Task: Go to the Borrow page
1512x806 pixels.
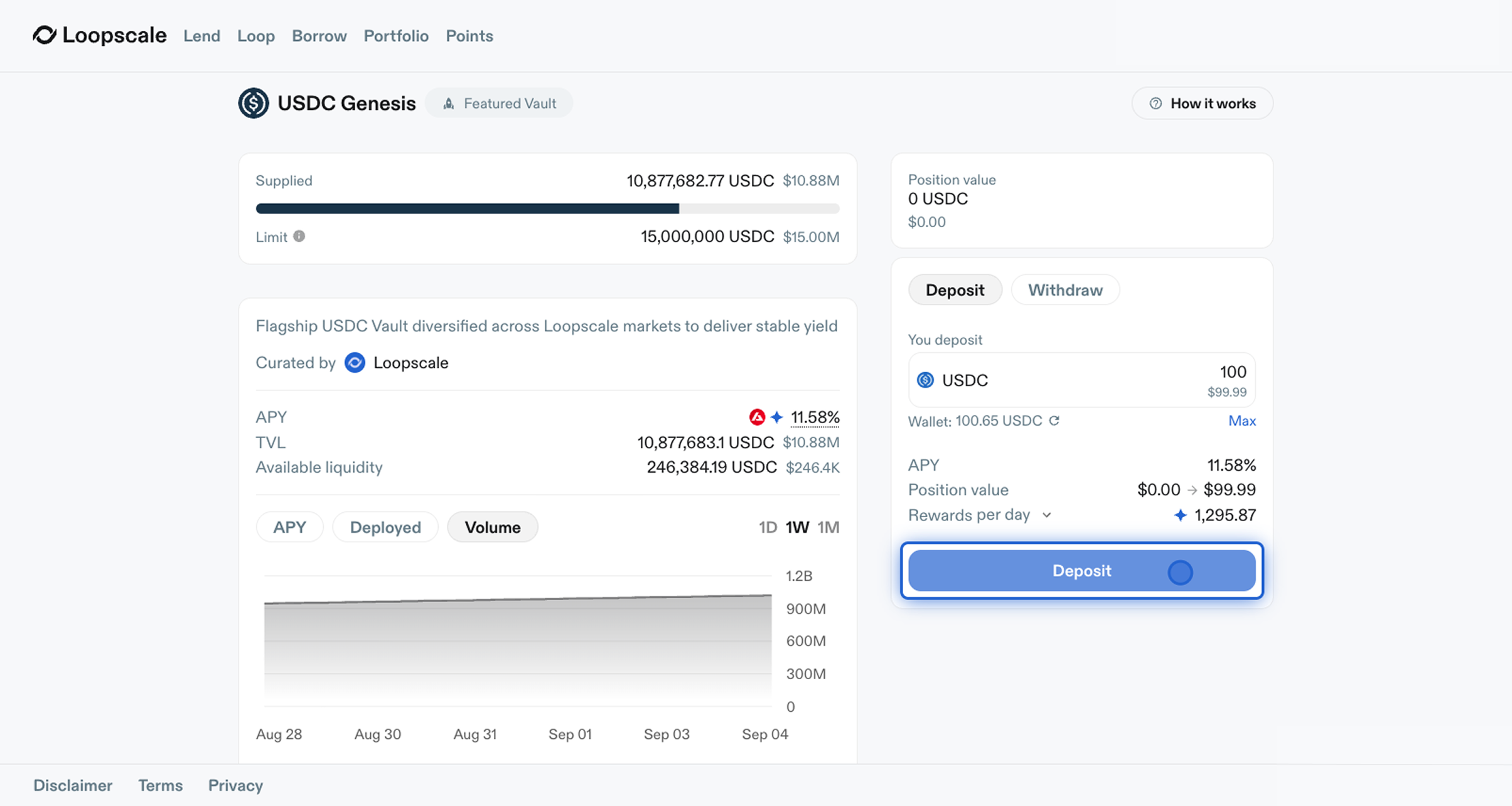Action: 319,36
